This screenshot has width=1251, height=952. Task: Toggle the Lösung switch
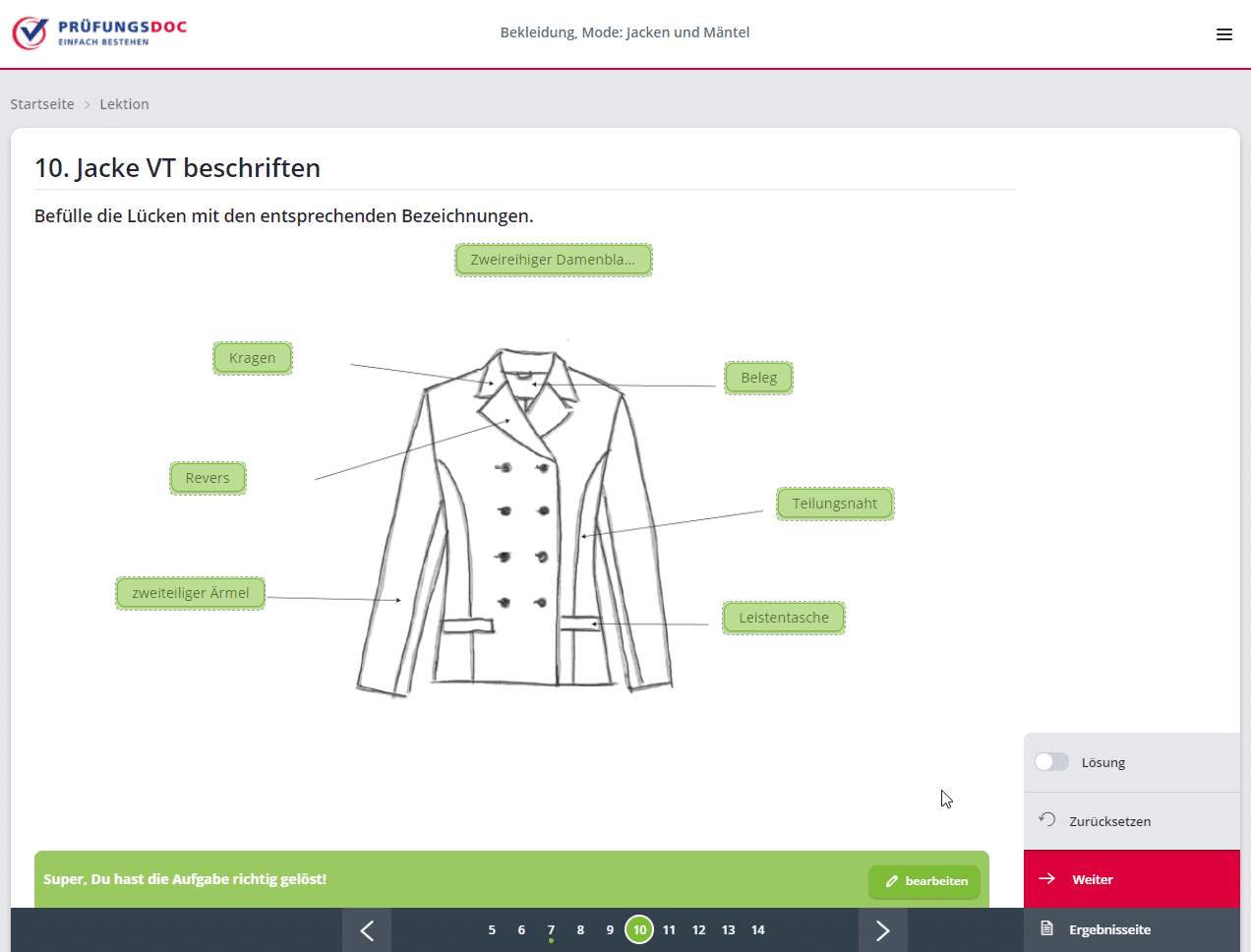[x=1051, y=762]
